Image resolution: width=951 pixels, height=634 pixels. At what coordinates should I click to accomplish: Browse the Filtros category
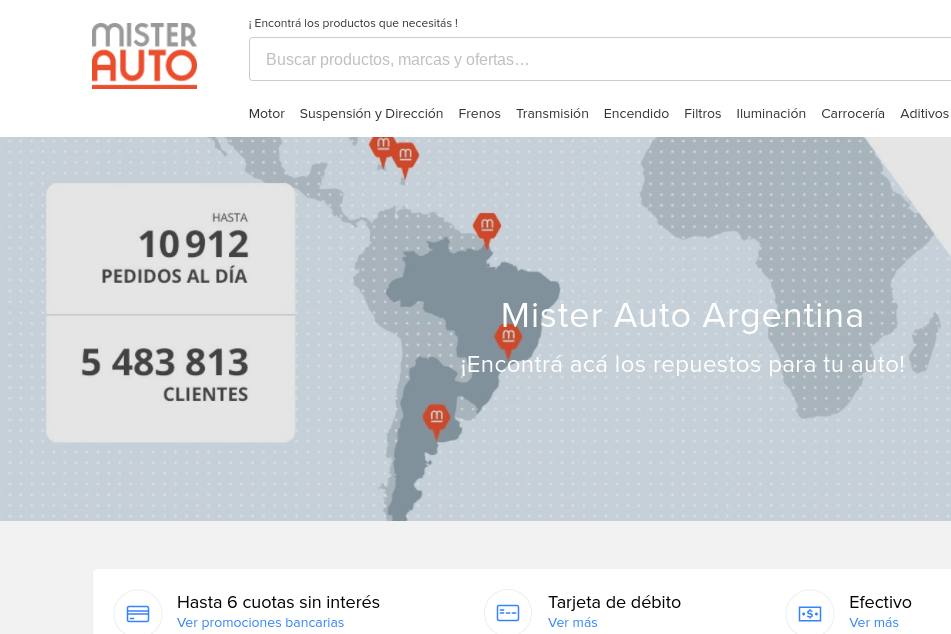click(702, 114)
